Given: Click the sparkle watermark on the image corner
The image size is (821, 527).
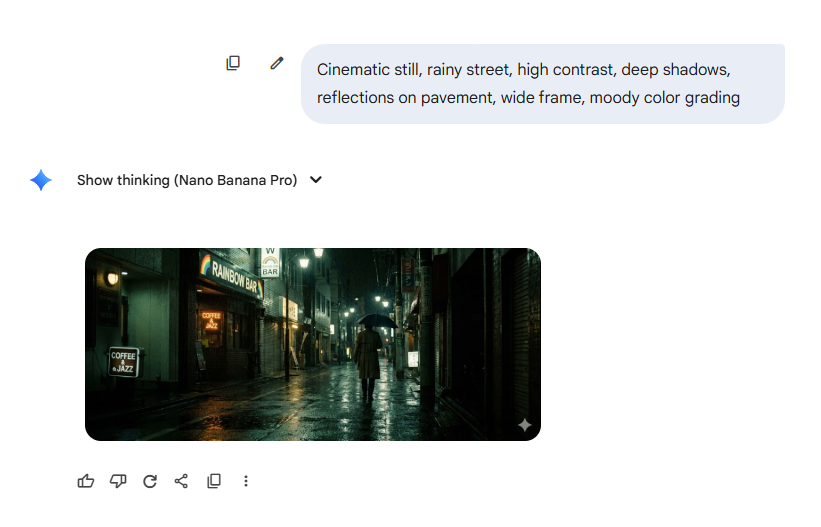Looking at the screenshot, I should coord(524,425).
